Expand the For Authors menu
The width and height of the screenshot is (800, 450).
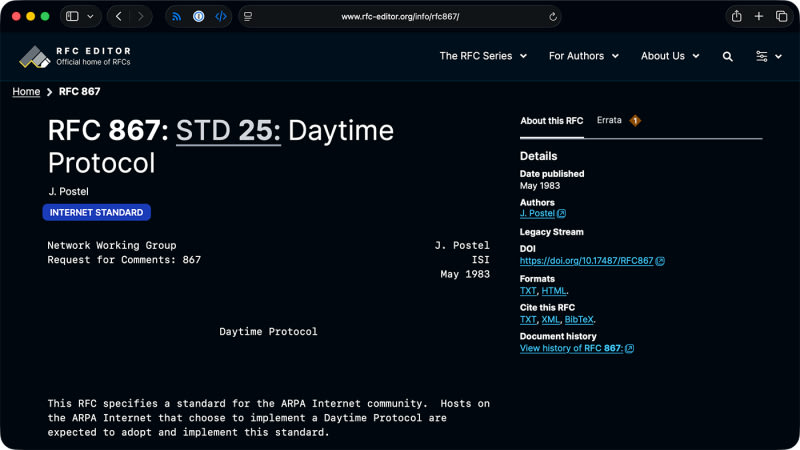[x=584, y=56]
